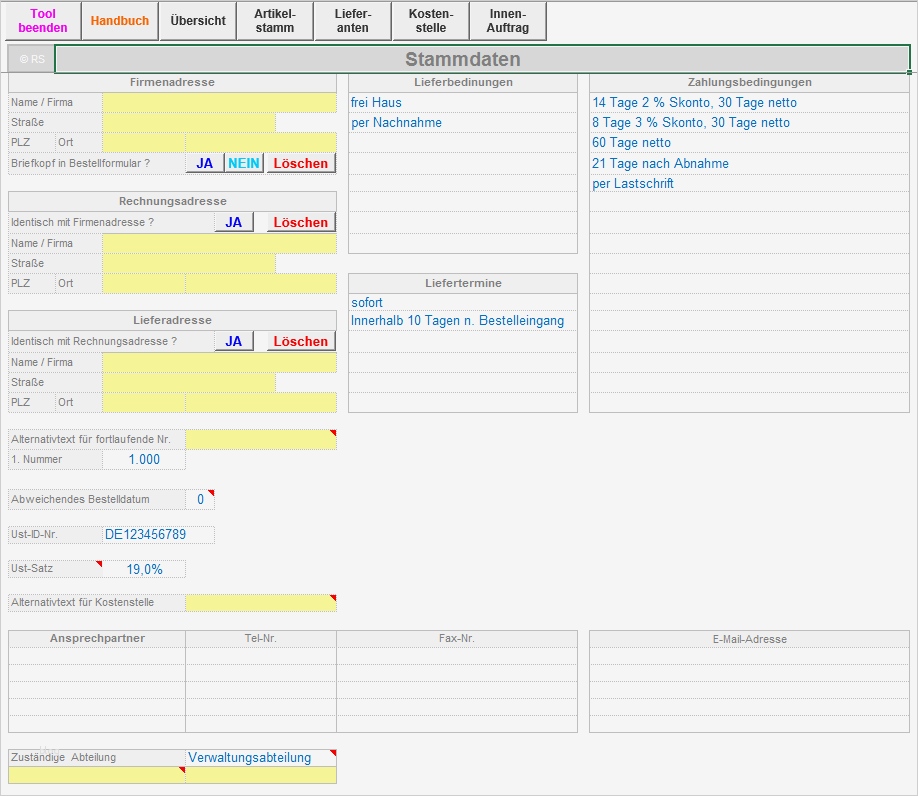The width and height of the screenshot is (918, 796).
Task: Select 'frei Haus' in Lieferbedingungen
Action: point(463,102)
